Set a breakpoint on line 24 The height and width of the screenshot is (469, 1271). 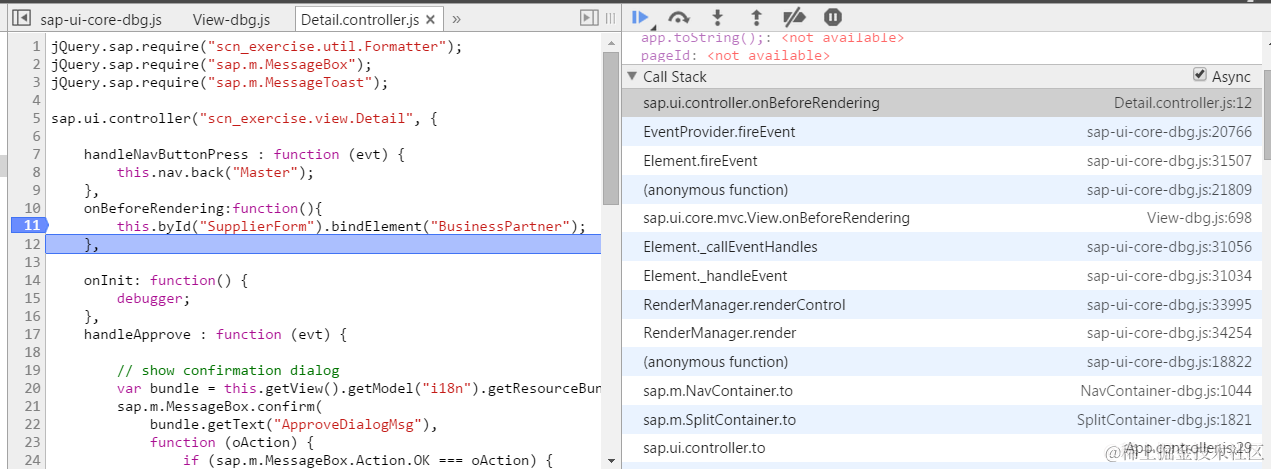point(31,460)
